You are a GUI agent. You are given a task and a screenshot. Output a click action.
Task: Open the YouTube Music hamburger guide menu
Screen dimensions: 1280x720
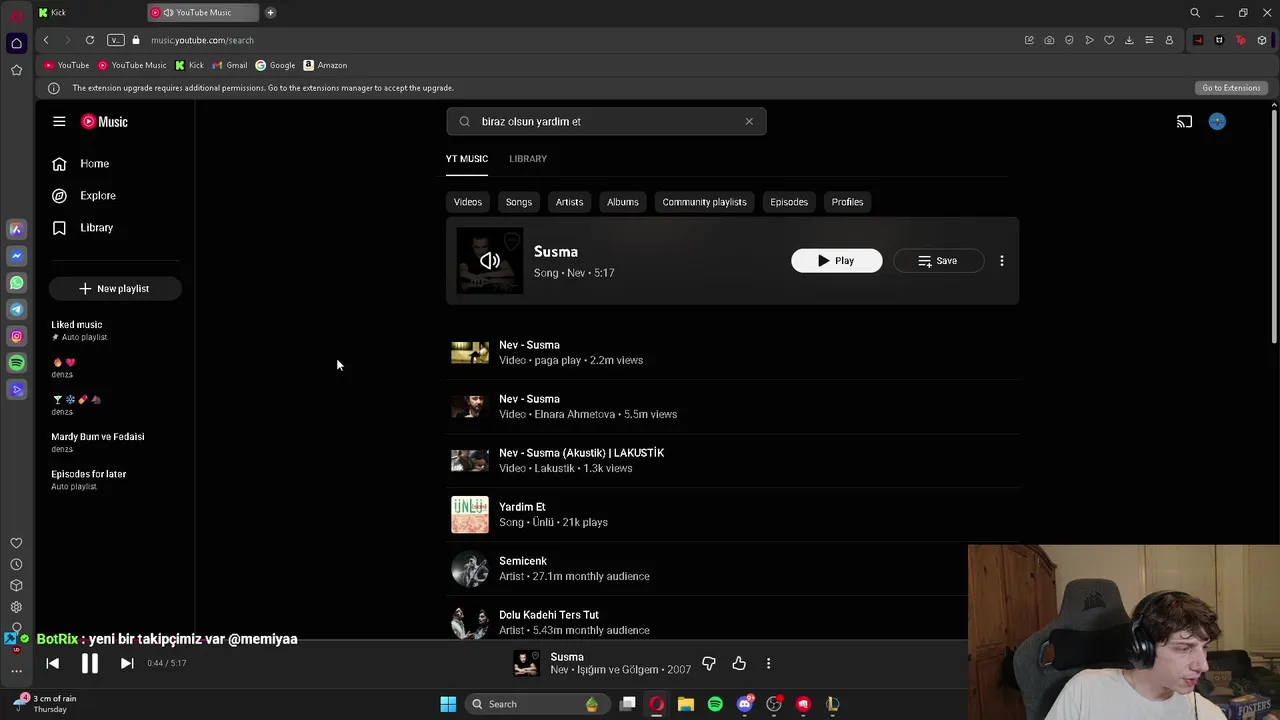click(x=59, y=121)
